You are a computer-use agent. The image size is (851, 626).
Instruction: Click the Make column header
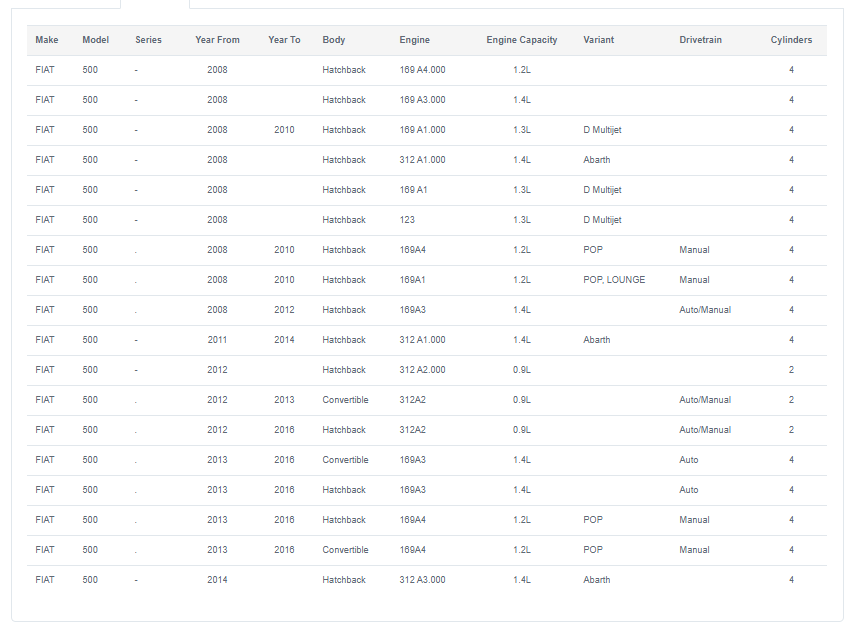click(x=47, y=40)
